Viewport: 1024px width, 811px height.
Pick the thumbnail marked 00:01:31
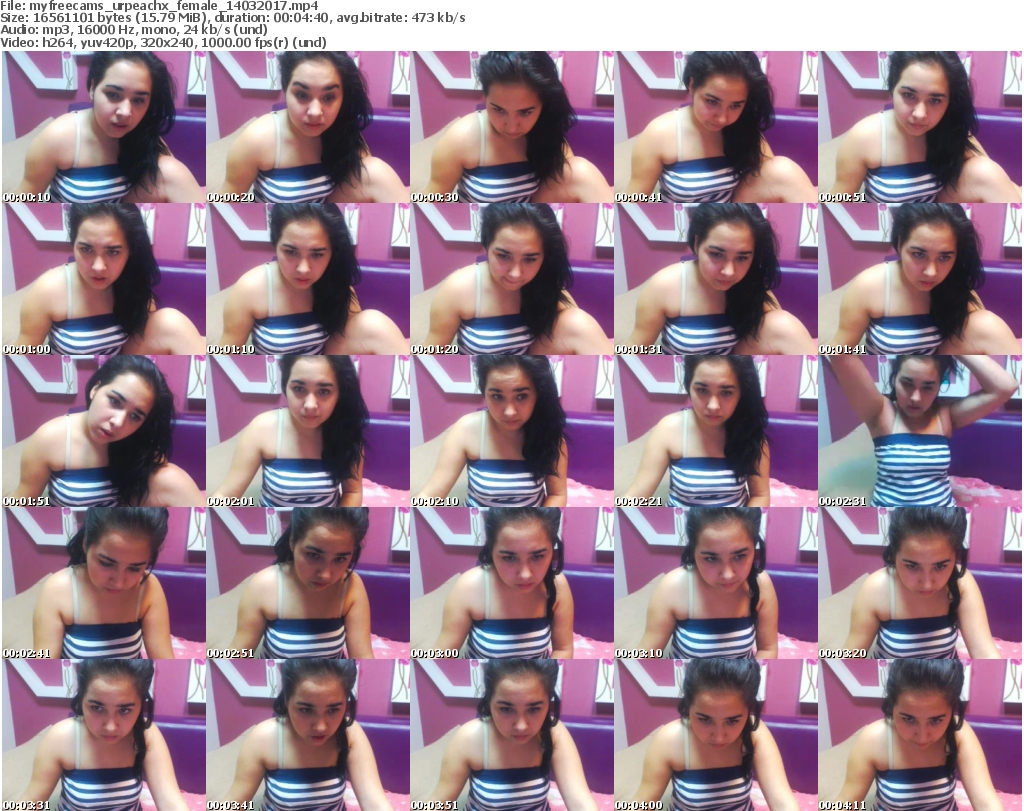(x=716, y=279)
